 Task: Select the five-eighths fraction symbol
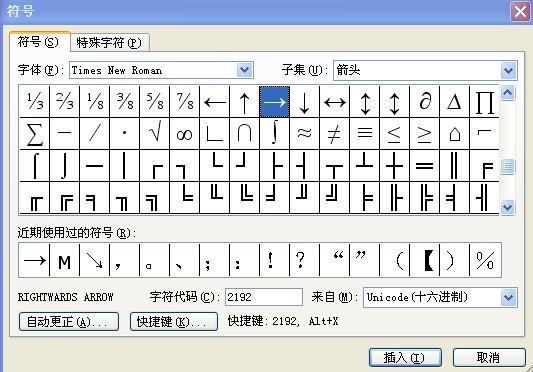[155, 101]
